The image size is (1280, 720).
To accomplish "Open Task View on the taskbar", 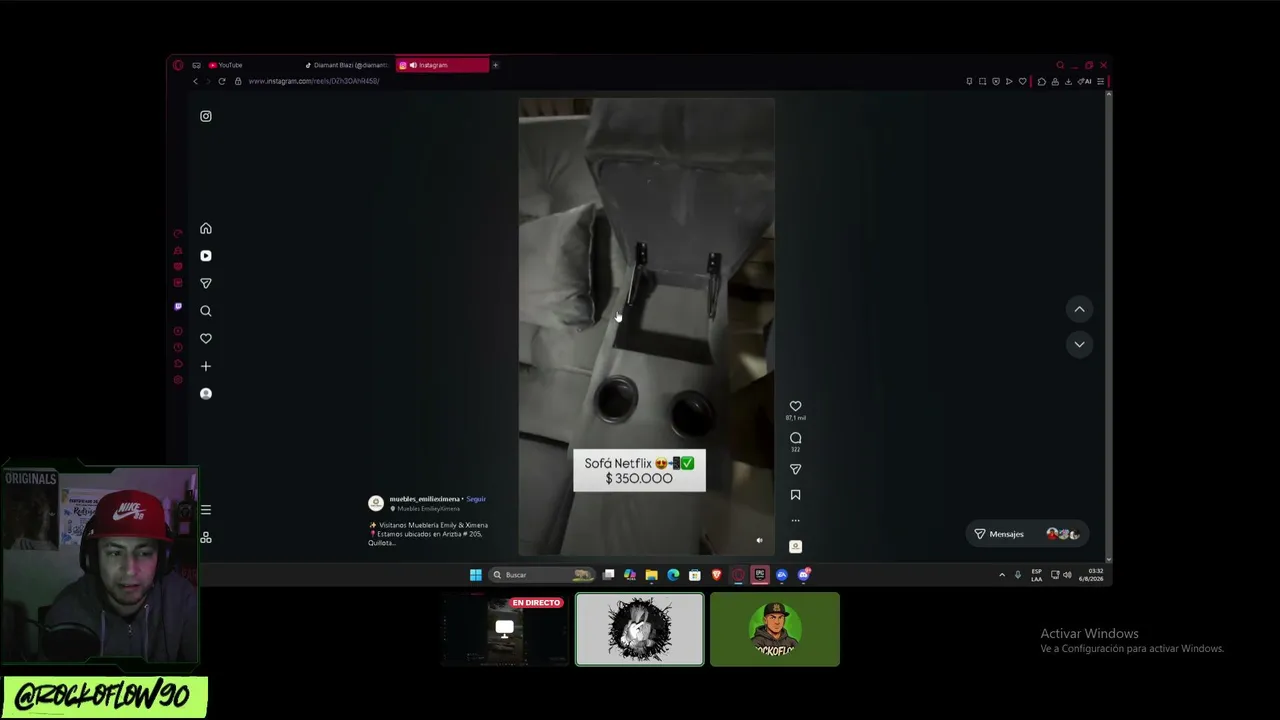I will click(x=608, y=575).
